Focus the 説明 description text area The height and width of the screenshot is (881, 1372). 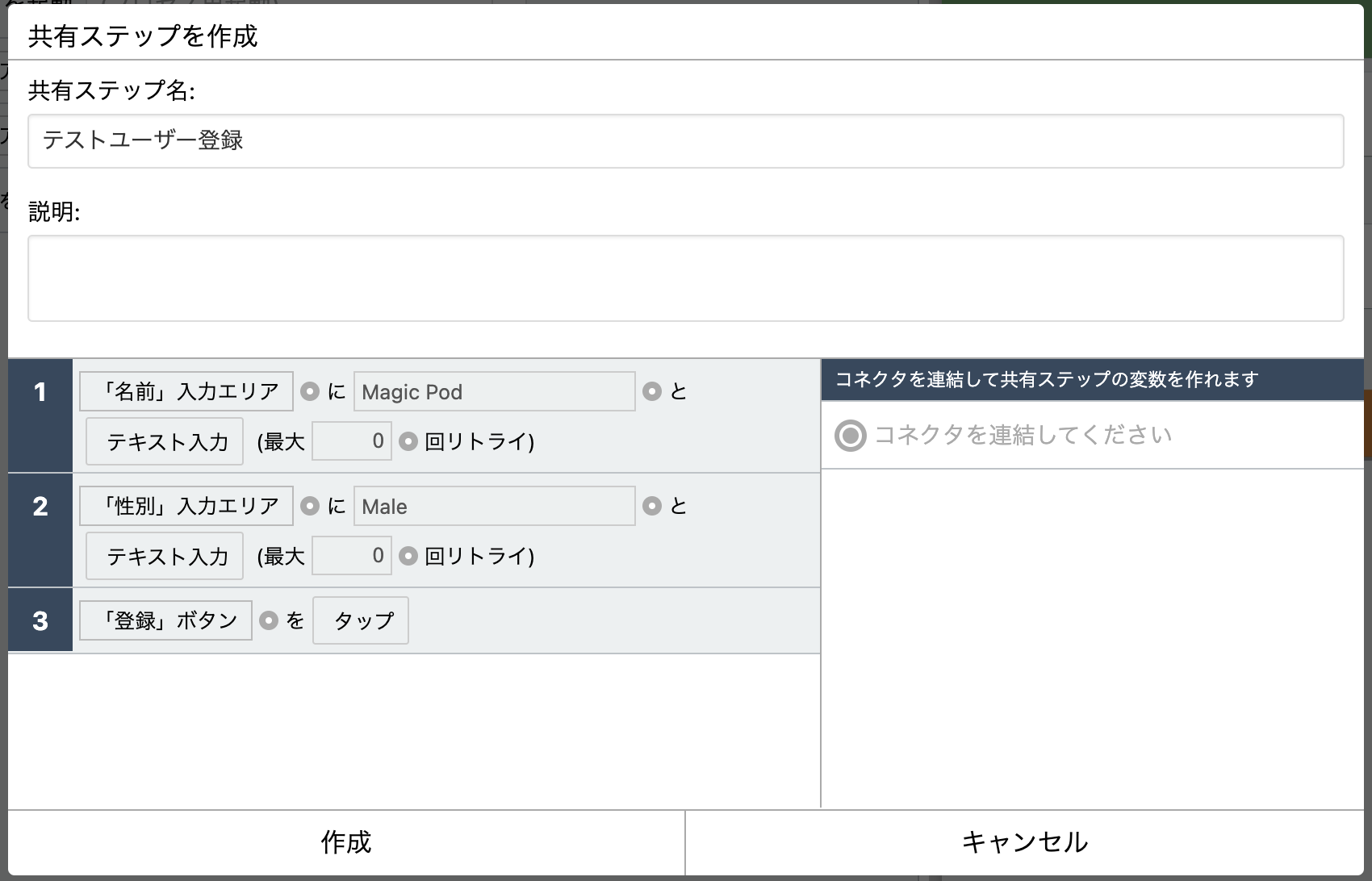point(686,278)
